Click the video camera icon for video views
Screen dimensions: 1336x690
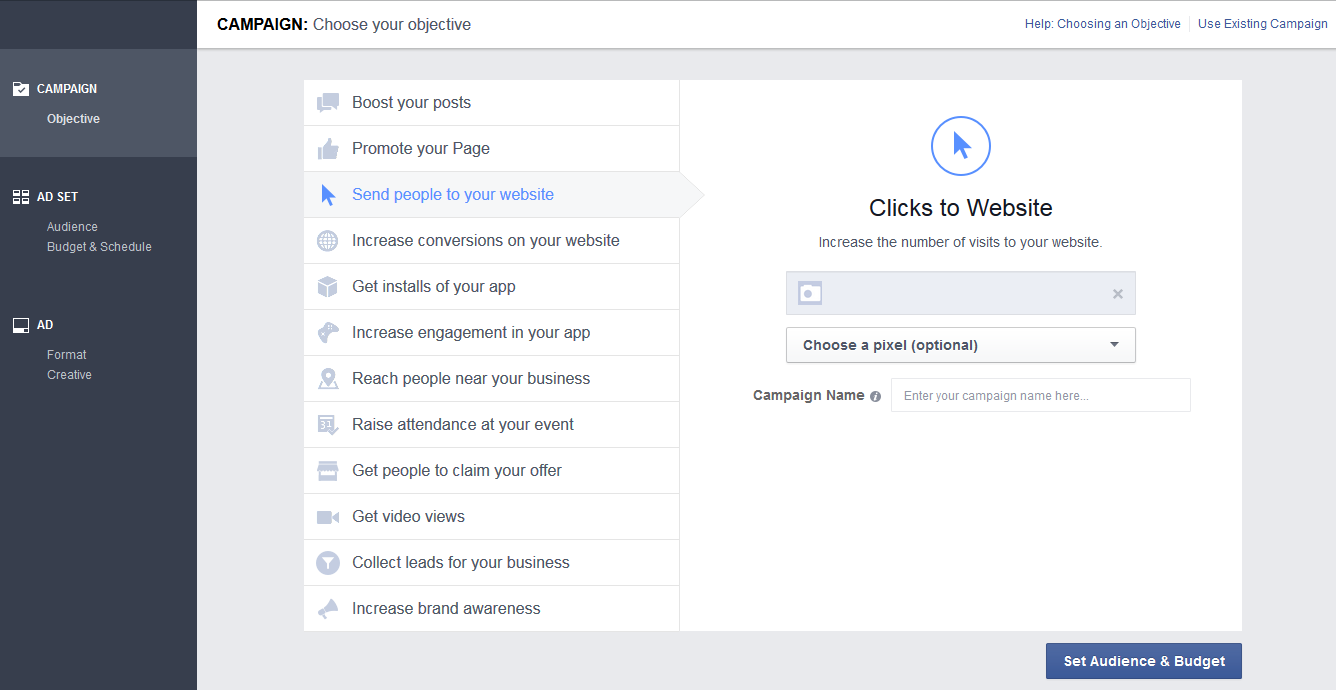click(327, 517)
